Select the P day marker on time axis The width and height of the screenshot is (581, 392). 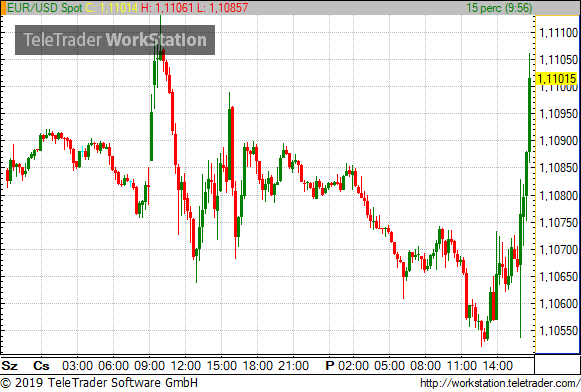330,366
